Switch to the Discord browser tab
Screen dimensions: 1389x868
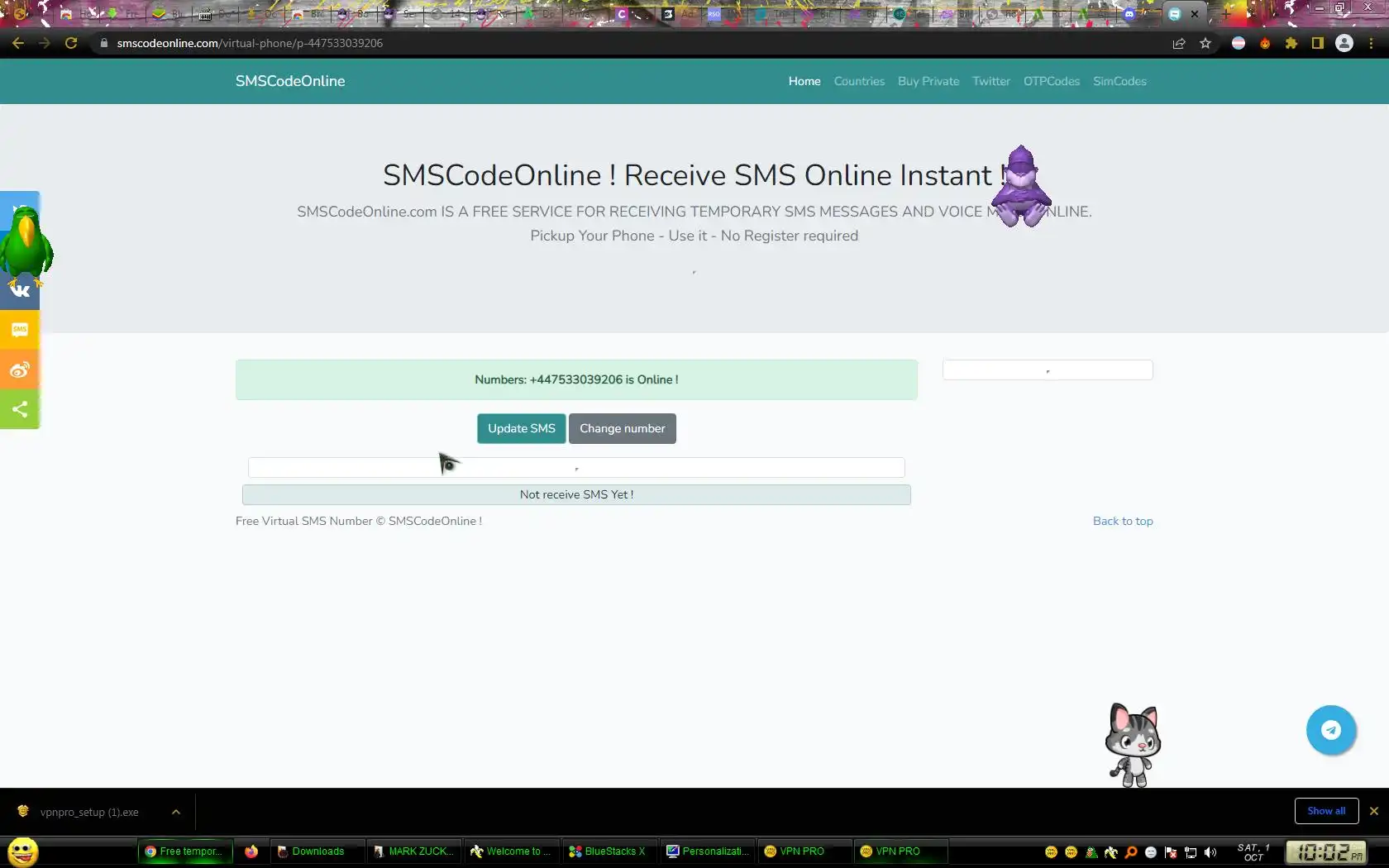[x=1129, y=14]
